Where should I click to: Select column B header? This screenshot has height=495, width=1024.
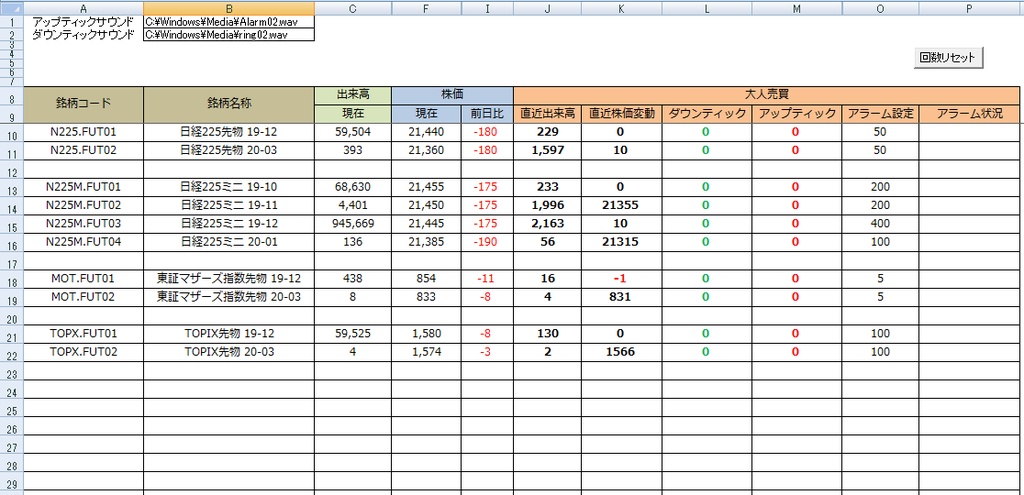pyautogui.click(x=229, y=8)
